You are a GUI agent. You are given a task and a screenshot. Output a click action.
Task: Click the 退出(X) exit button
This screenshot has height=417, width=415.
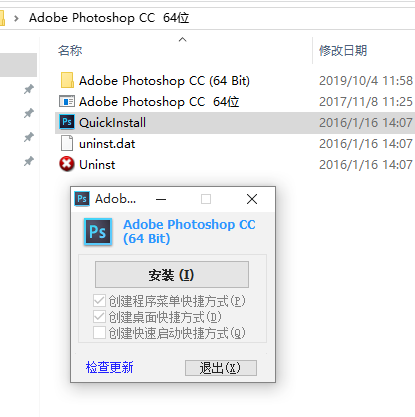coord(221,368)
